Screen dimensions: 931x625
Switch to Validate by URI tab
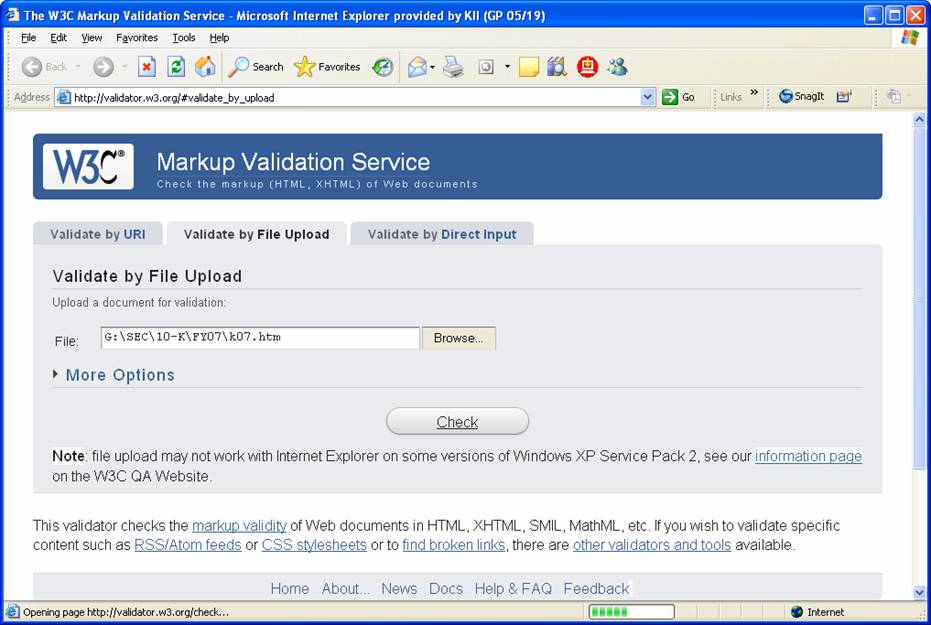tap(98, 234)
